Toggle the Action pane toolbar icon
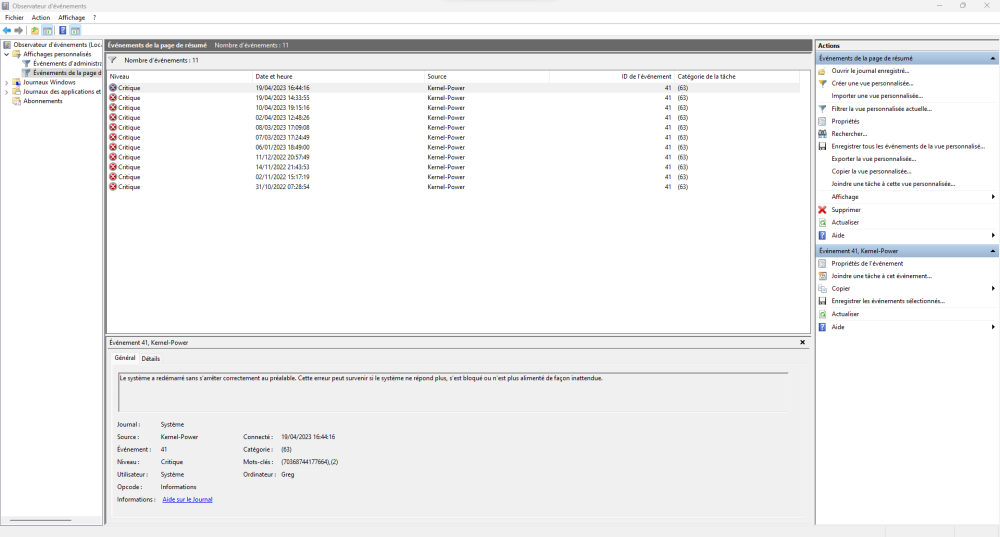The height and width of the screenshot is (537, 1000). pyautogui.click(x=75, y=30)
